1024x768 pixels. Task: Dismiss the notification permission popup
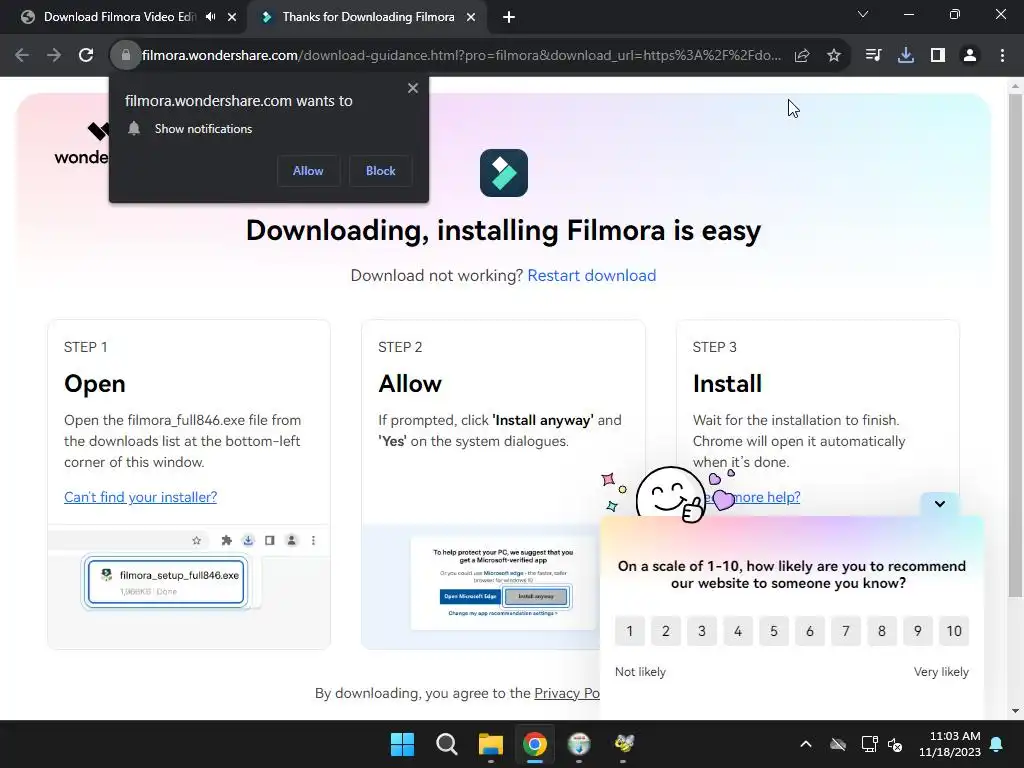click(413, 88)
